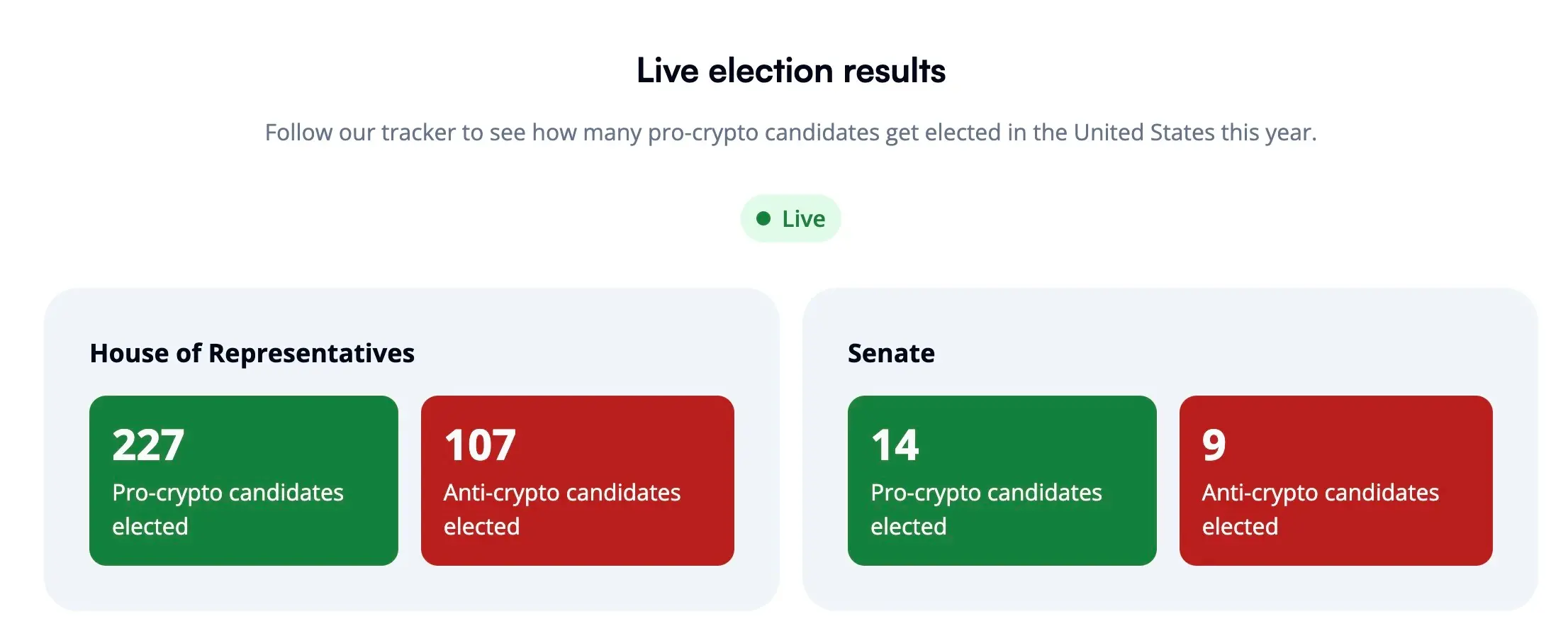Click the Senate Pro-crypto candidates elected label
This screenshot has width=1568, height=631.
pyautogui.click(x=986, y=509)
